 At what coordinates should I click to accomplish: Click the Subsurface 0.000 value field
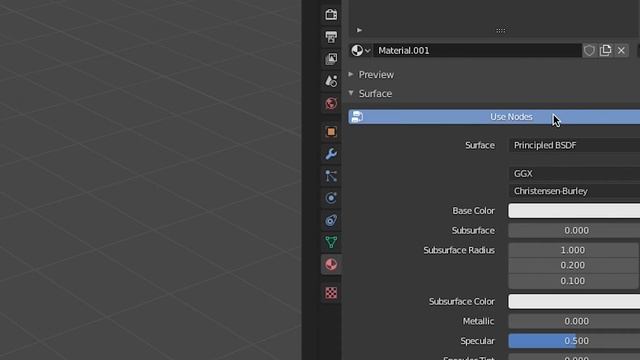[574, 231]
